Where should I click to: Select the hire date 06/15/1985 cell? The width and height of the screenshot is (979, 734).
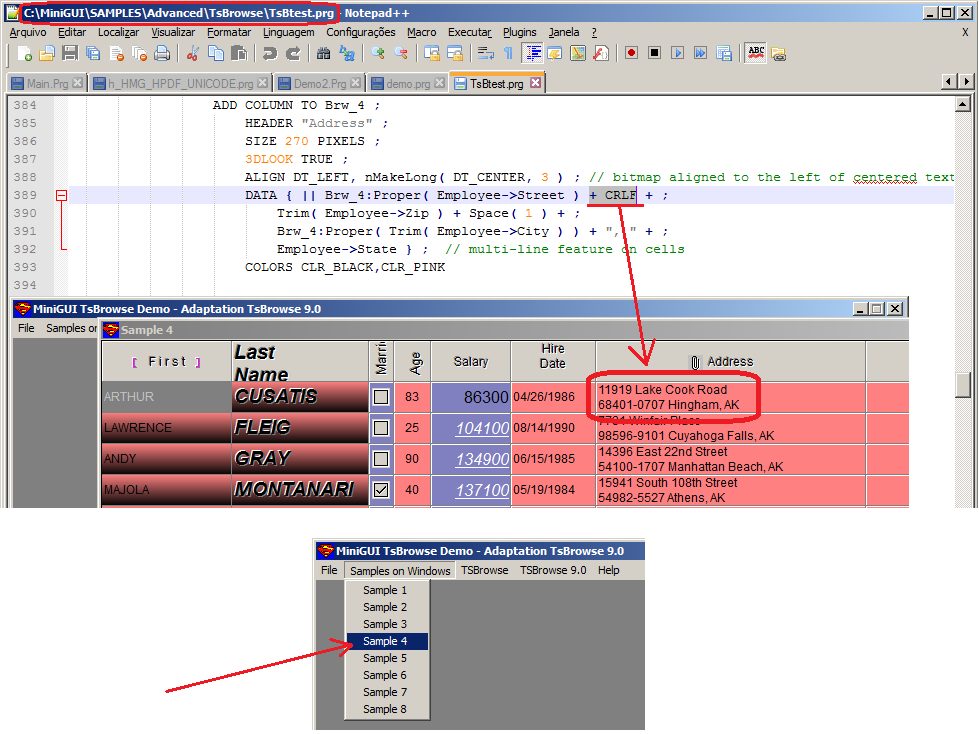[x=553, y=459]
